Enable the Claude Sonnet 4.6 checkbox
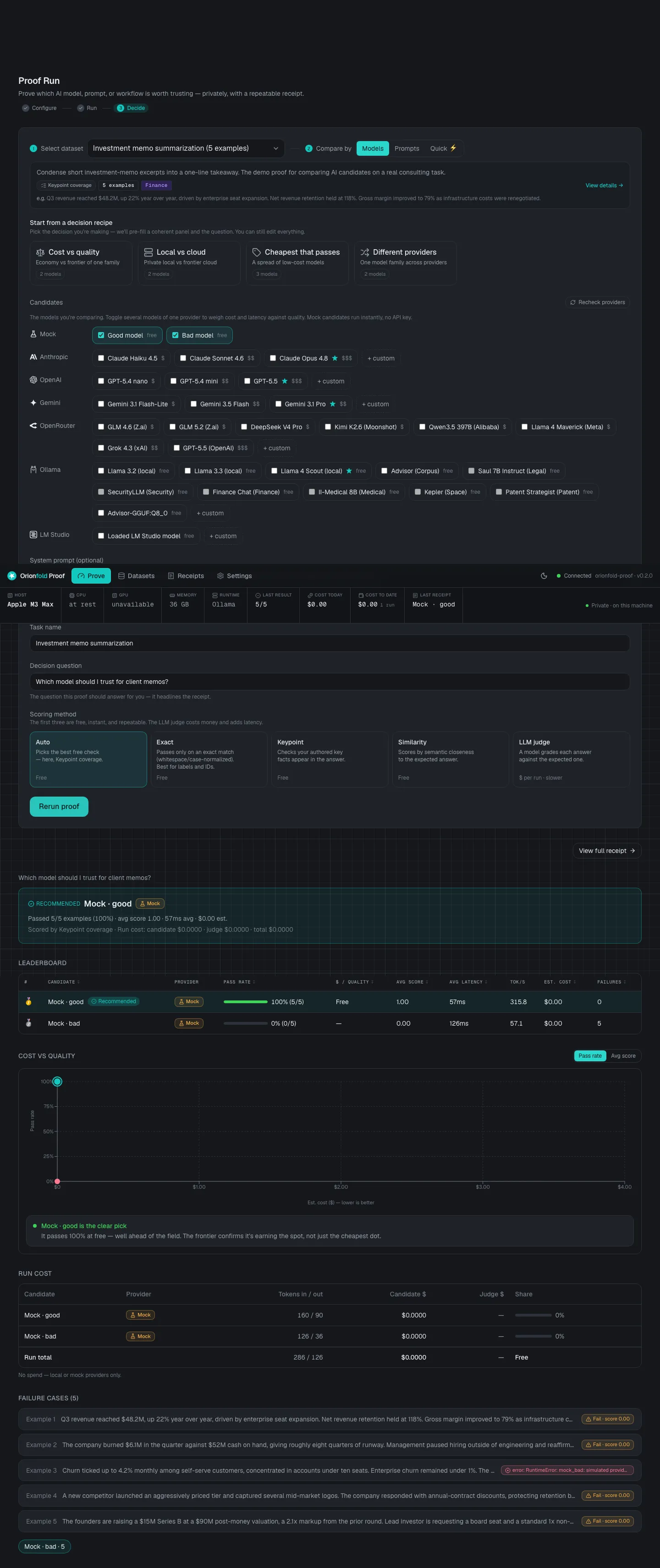 [183, 359]
